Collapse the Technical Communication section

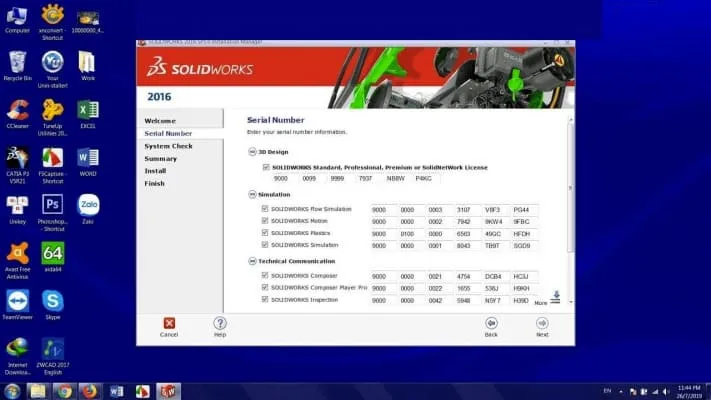click(252, 261)
